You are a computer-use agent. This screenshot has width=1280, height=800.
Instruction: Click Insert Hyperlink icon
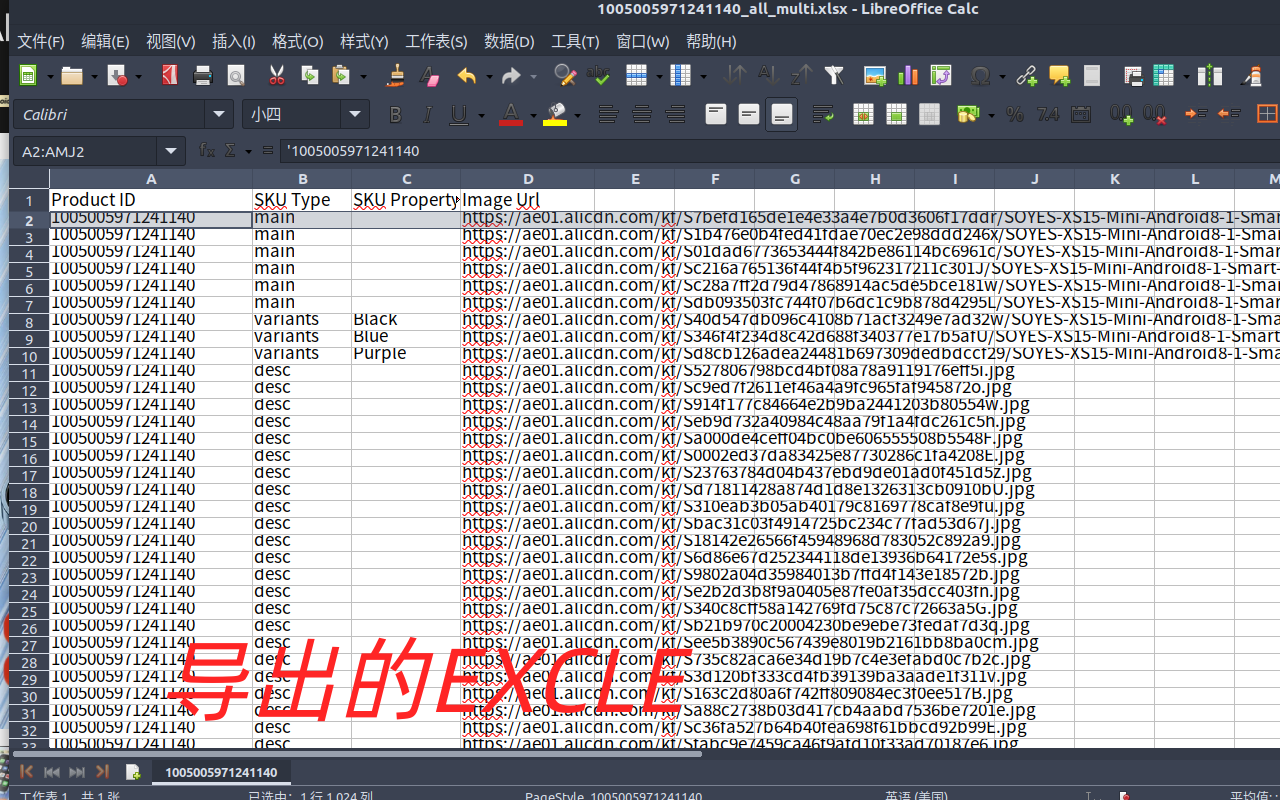[1026, 75]
